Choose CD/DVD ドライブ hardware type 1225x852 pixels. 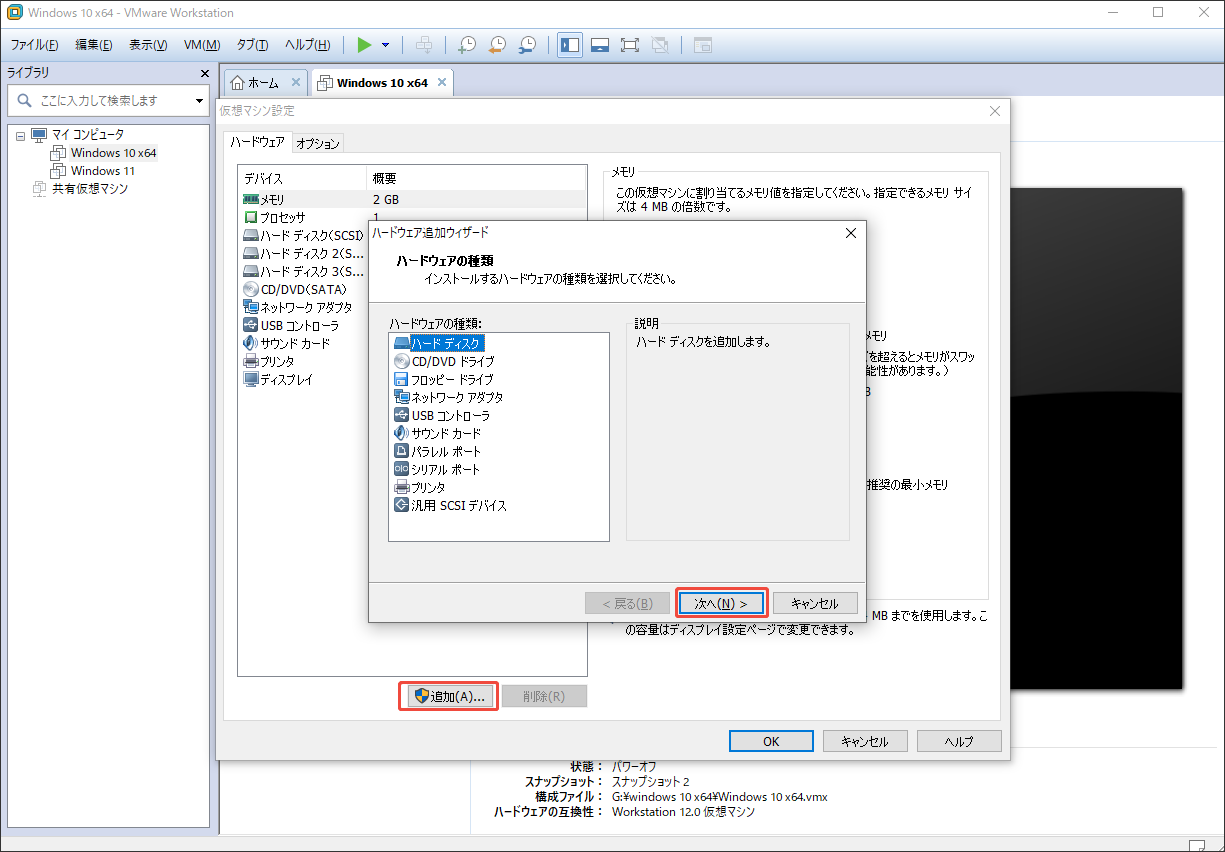coord(444,361)
